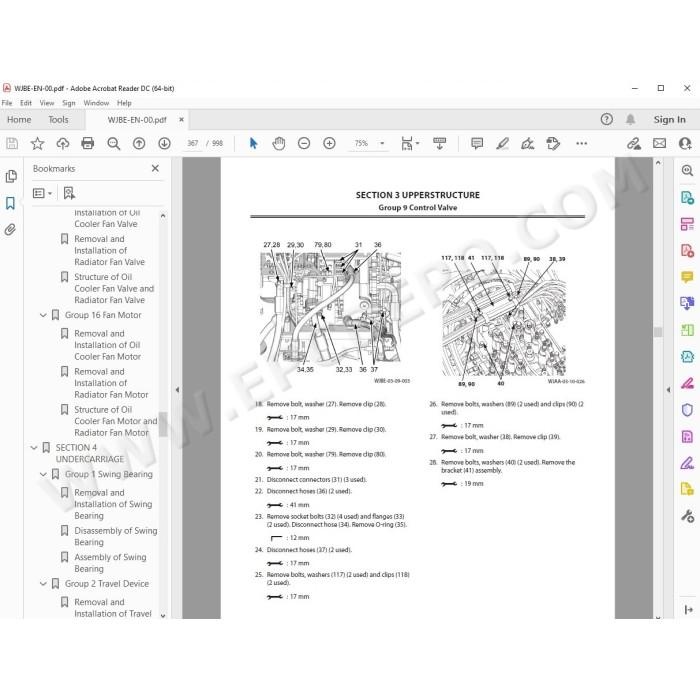Collapse Group 16 Fan Motor bookmark
This screenshot has width=700, height=700.
(43, 315)
